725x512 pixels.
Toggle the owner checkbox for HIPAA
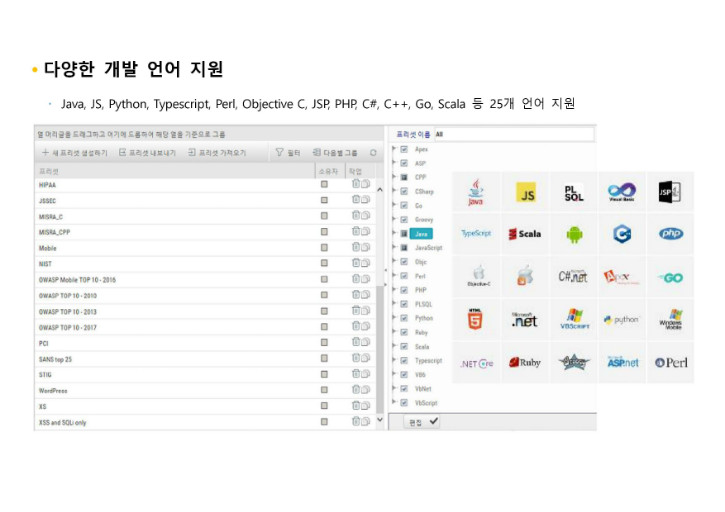(x=324, y=184)
